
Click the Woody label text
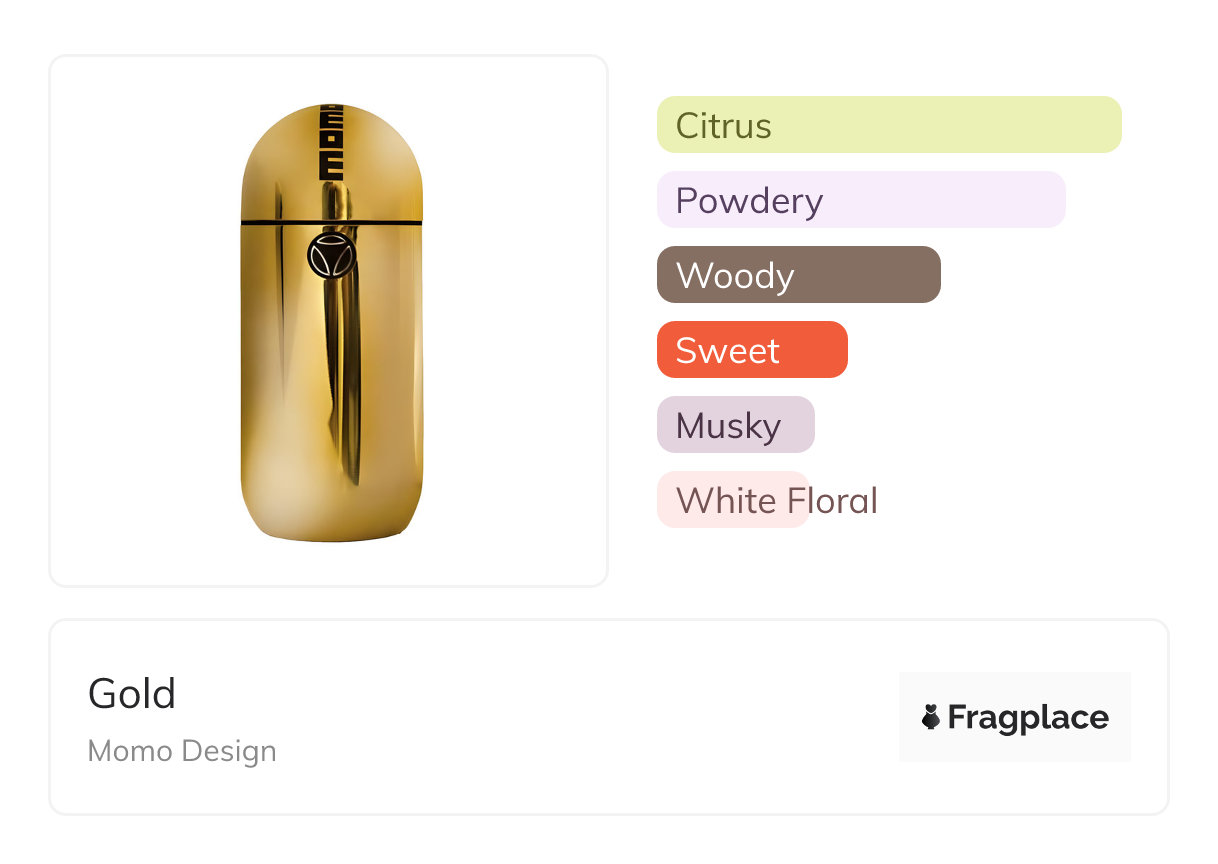click(x=735, y=276)
